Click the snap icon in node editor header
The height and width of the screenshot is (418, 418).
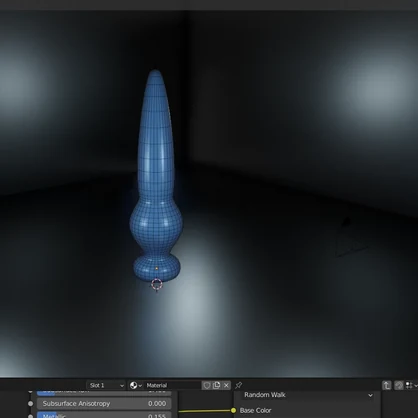(399, 385)
